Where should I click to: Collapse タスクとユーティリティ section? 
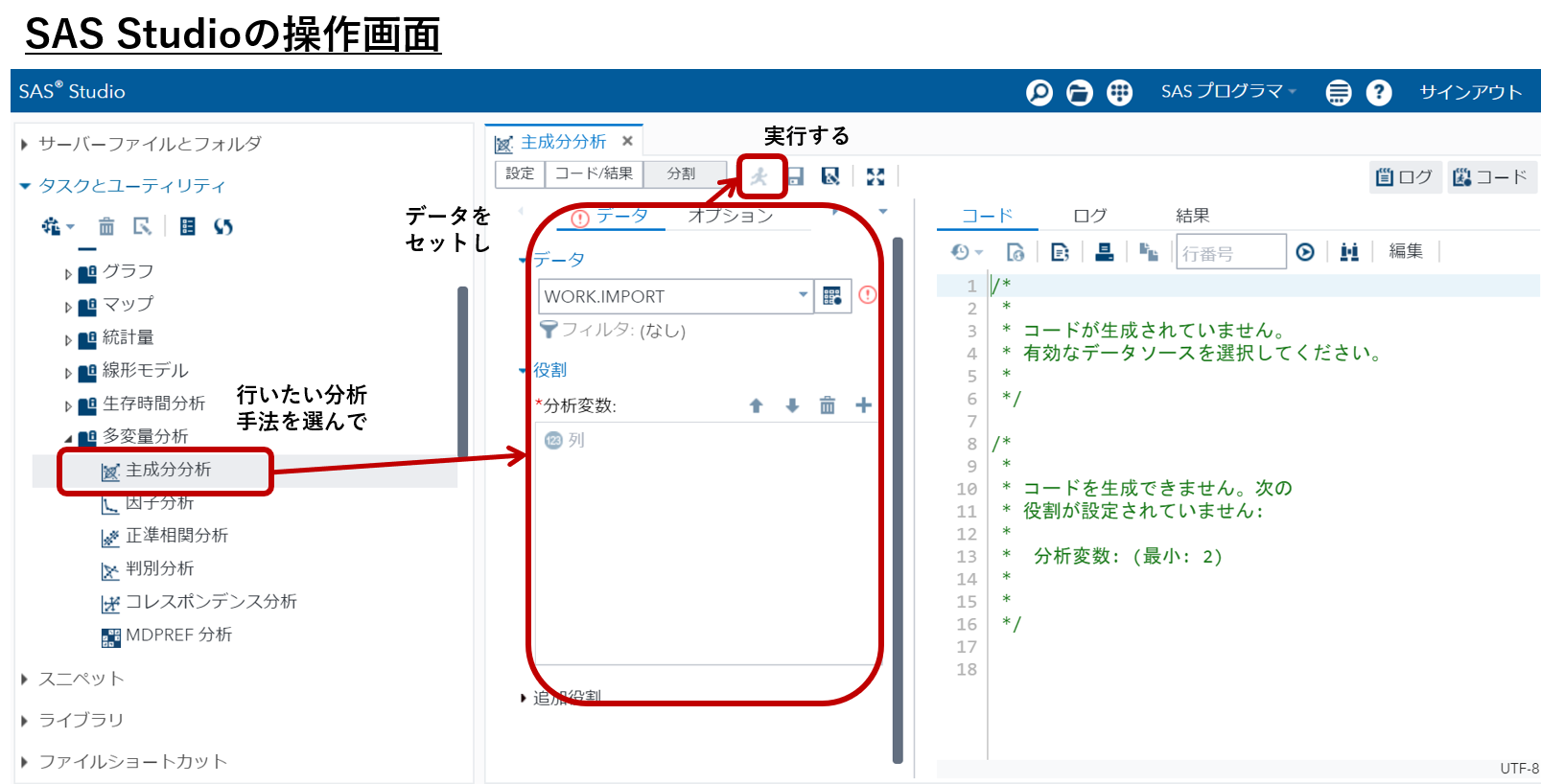25,186
